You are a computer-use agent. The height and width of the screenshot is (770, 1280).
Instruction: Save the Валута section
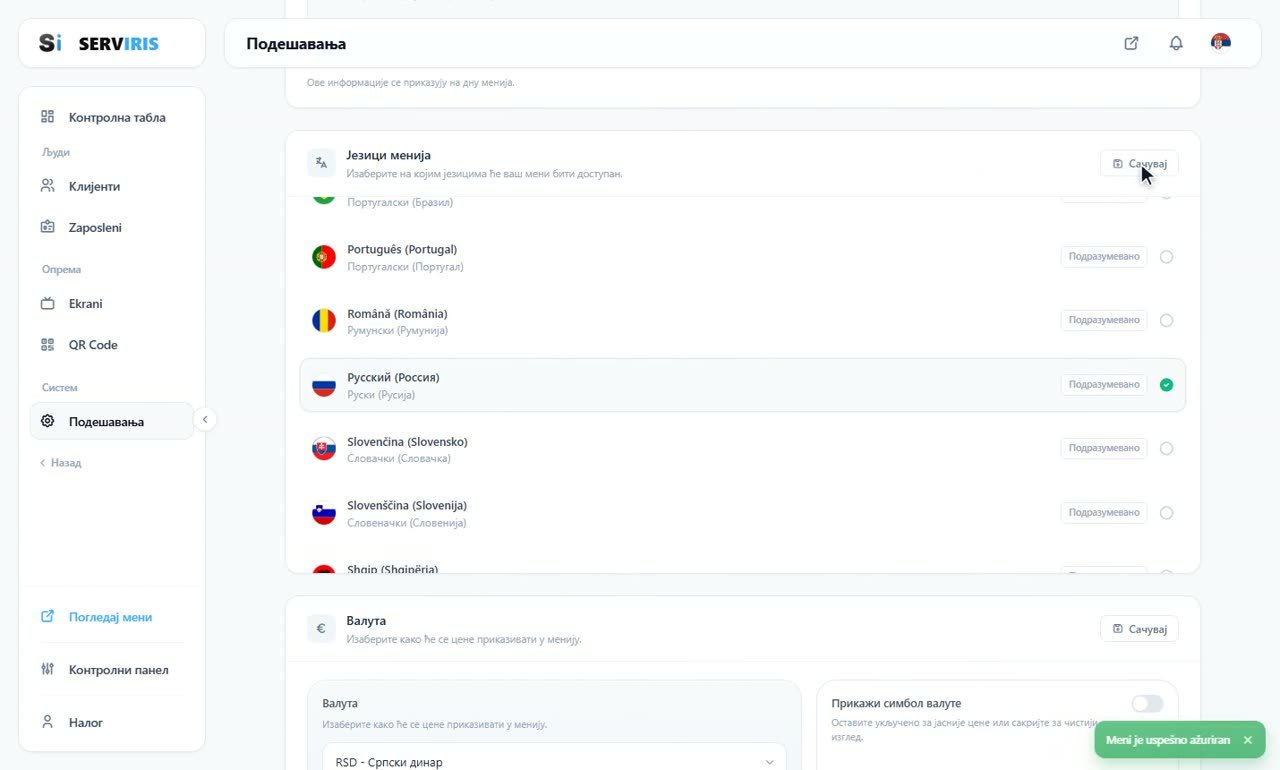pyautogui.click(x=1139, y=629)
